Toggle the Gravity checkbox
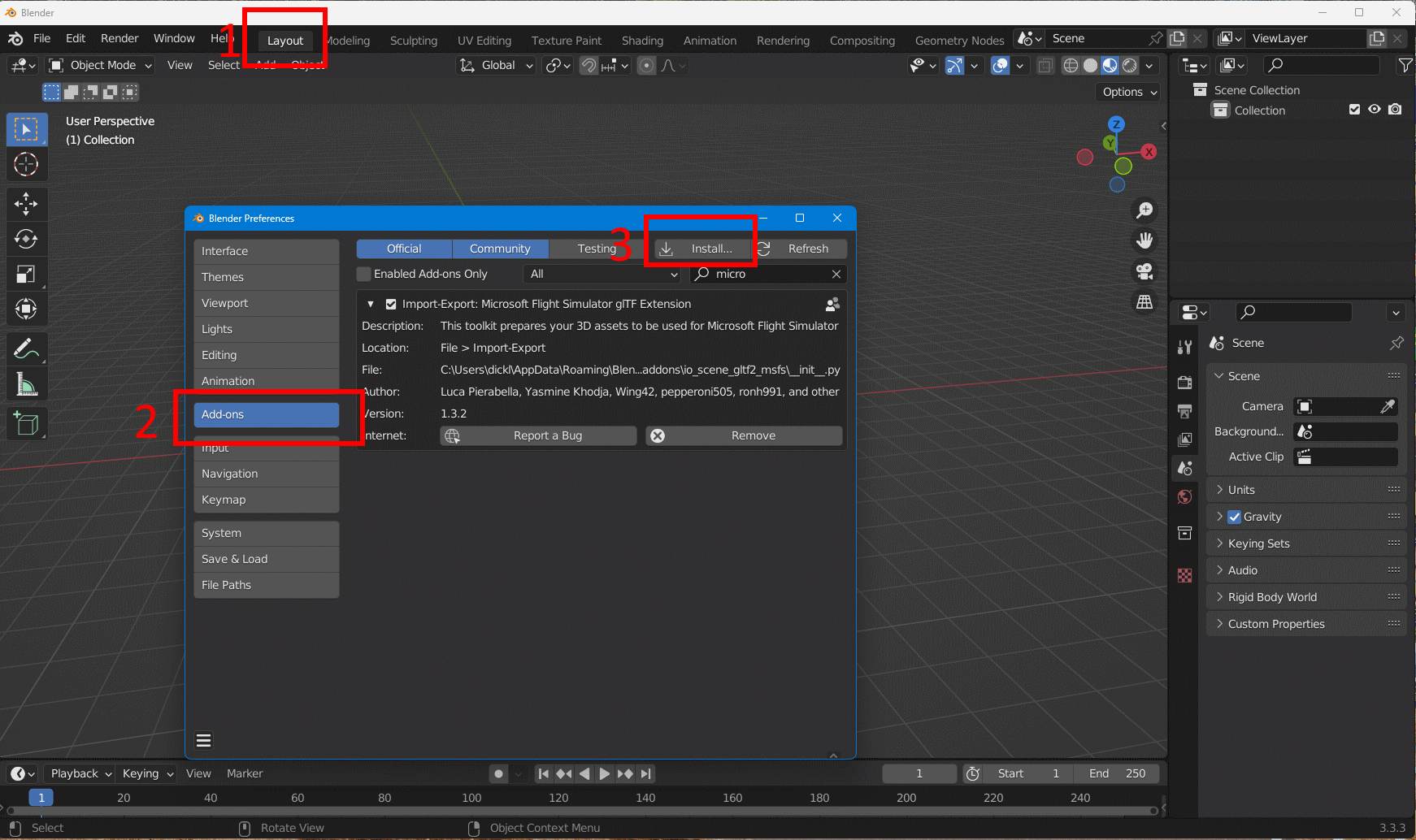Viewport: 1416px width, 840px height. pyautogui.click(x=1235, y=517)
